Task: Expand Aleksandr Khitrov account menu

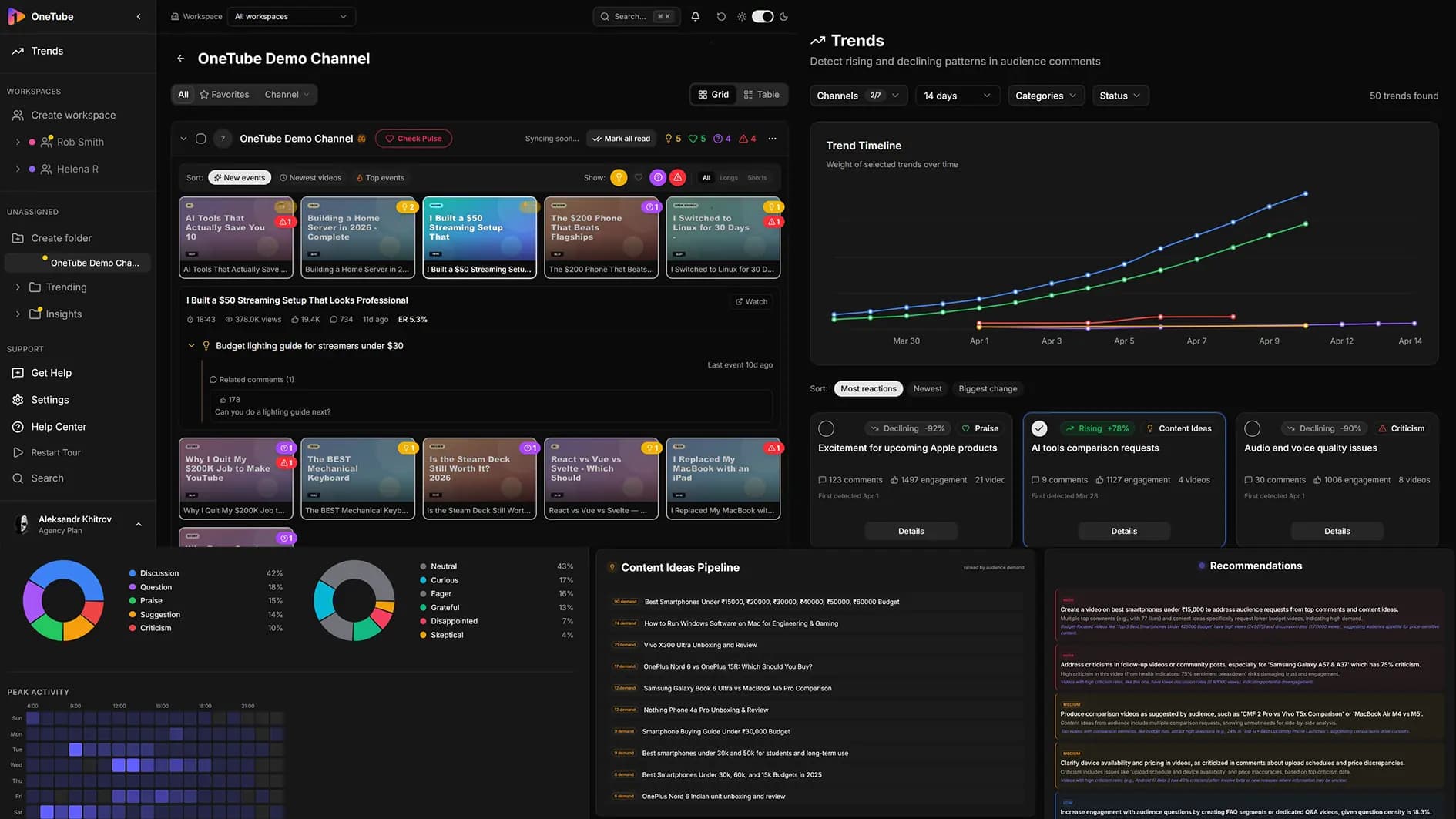Action: 139,525
